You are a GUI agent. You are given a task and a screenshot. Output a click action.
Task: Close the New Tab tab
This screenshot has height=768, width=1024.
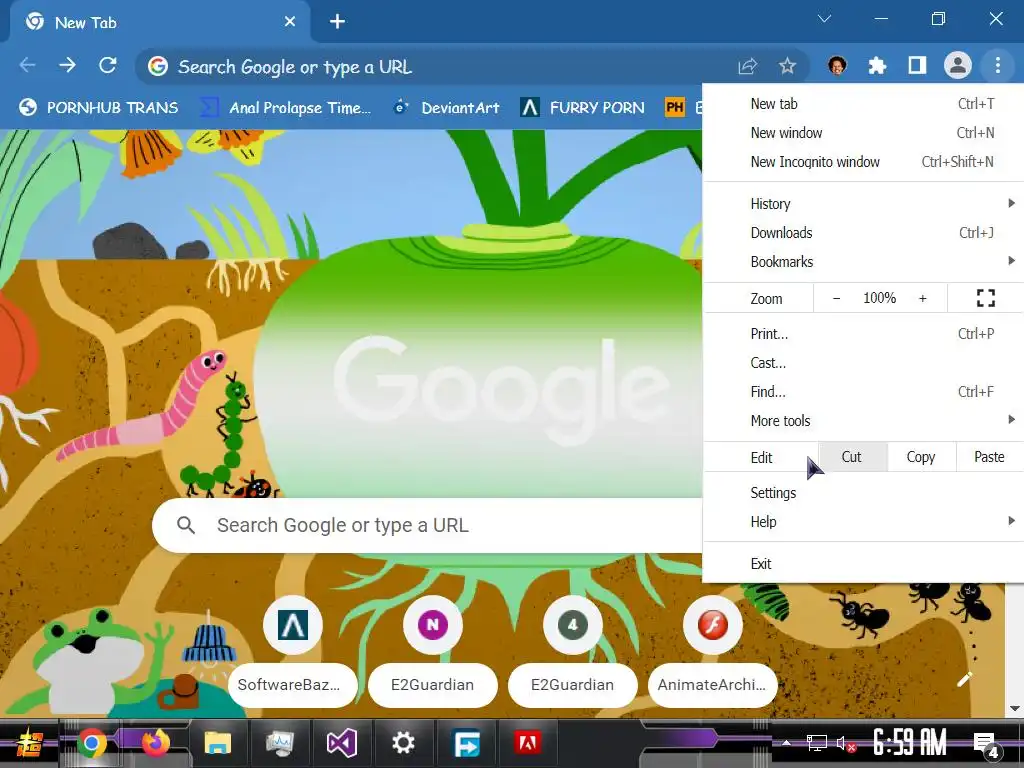(x=290, y=22)
